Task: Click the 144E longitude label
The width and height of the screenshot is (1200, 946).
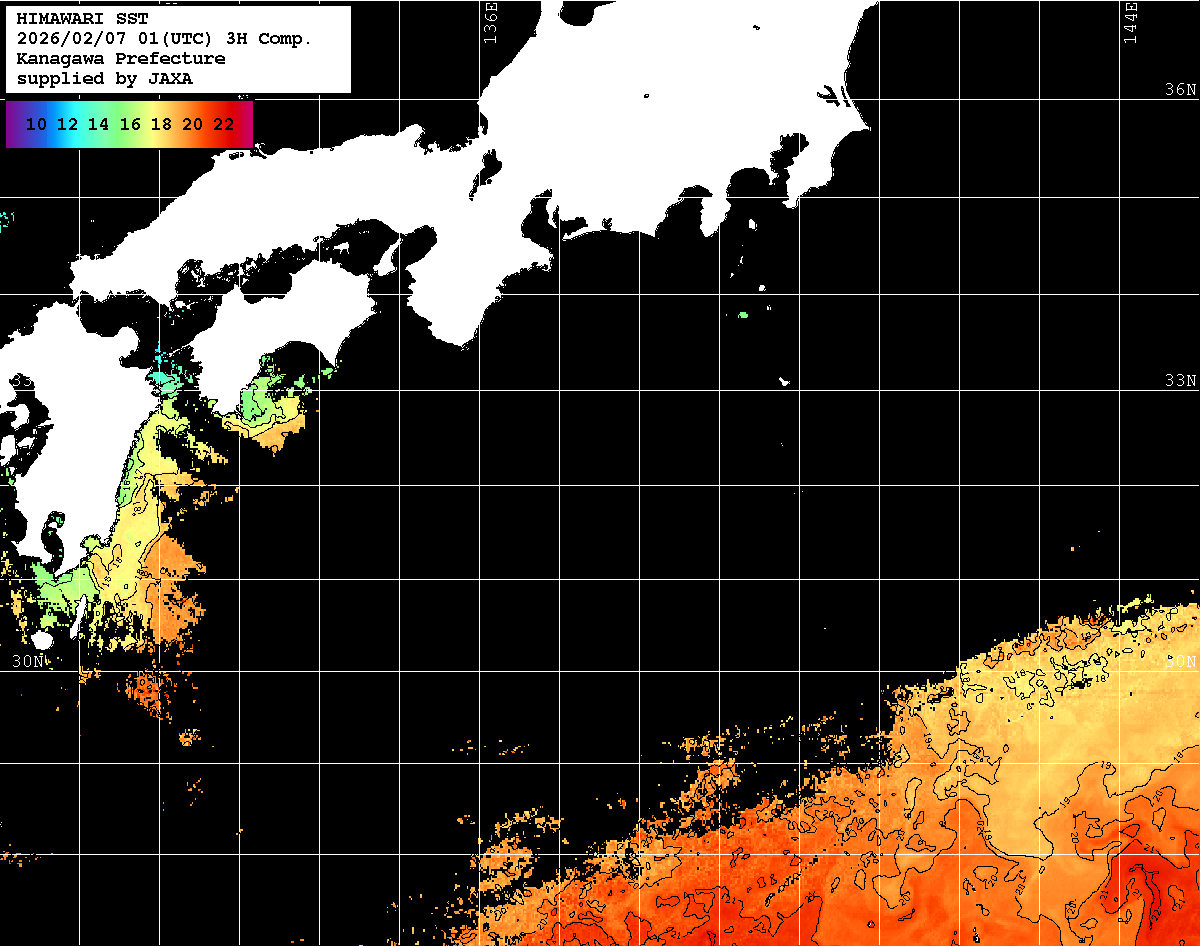Action: 1130,22
